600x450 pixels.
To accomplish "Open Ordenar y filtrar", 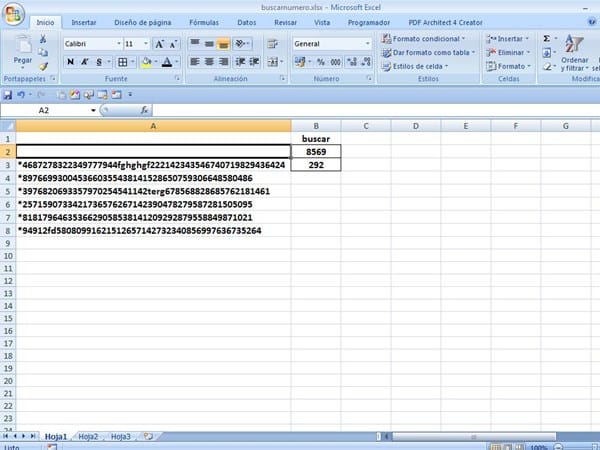I will tap(574, 53).
